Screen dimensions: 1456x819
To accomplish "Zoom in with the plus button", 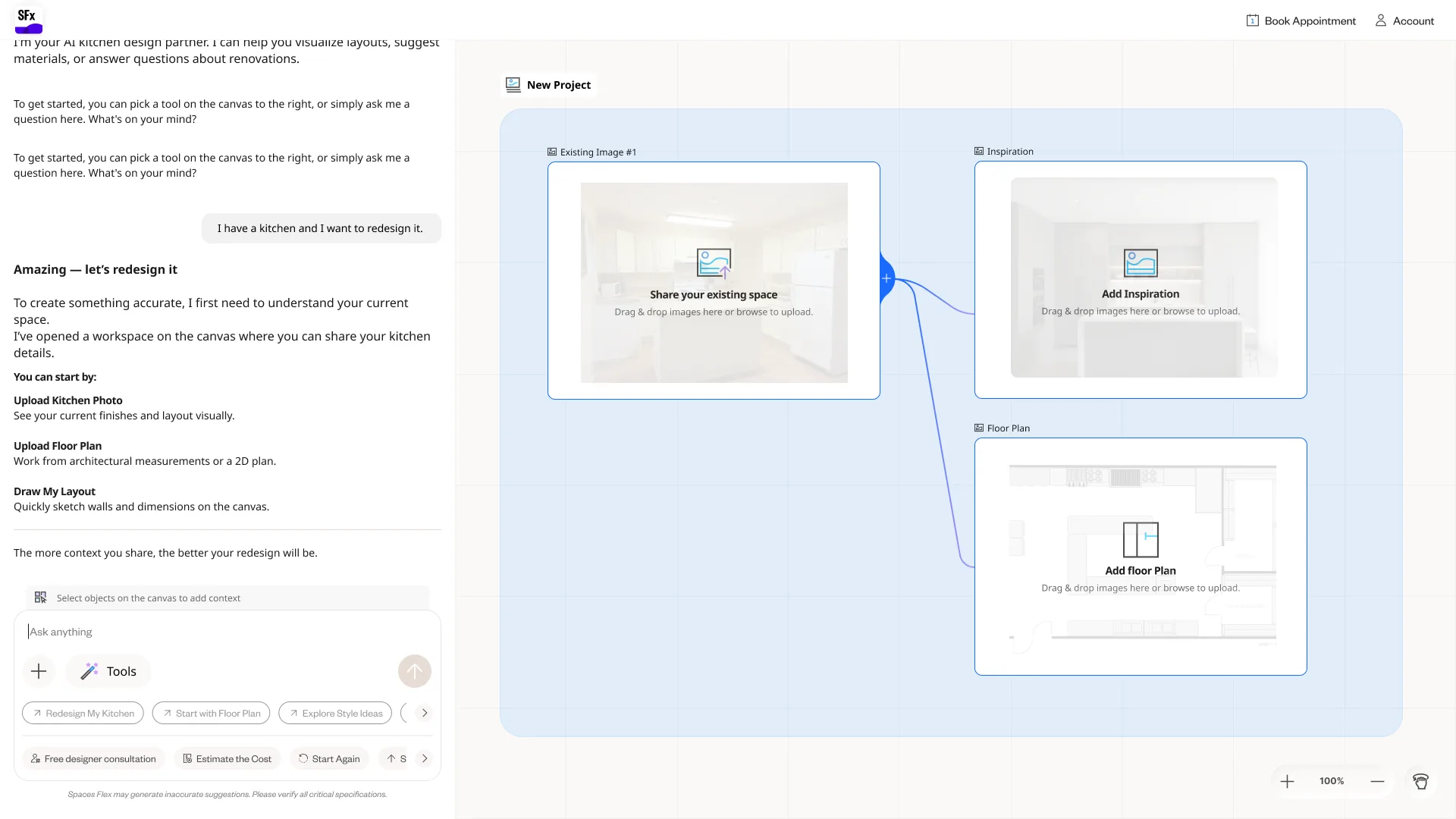I will pos(1287,781).
